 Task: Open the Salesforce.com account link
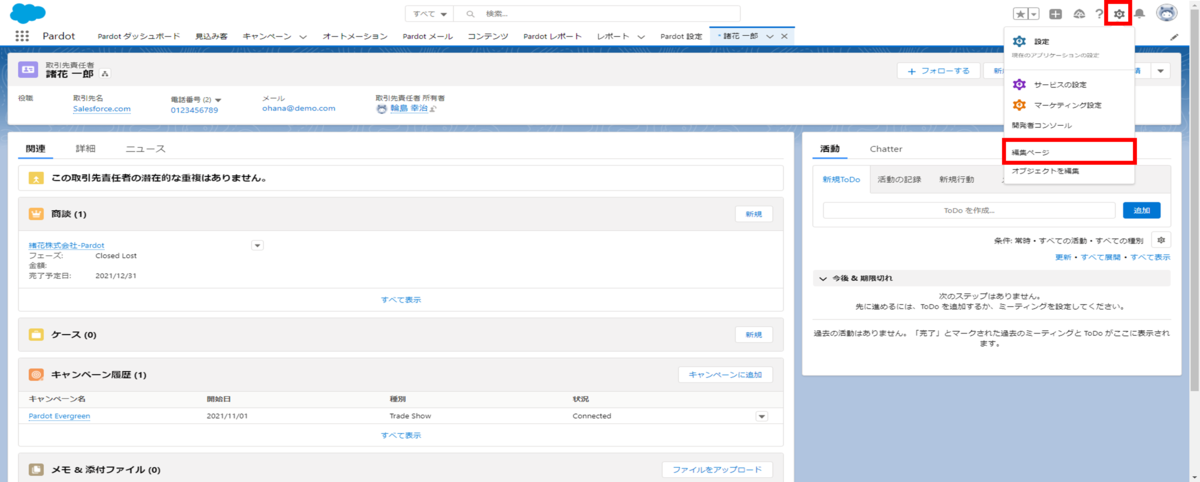[102, 109]
